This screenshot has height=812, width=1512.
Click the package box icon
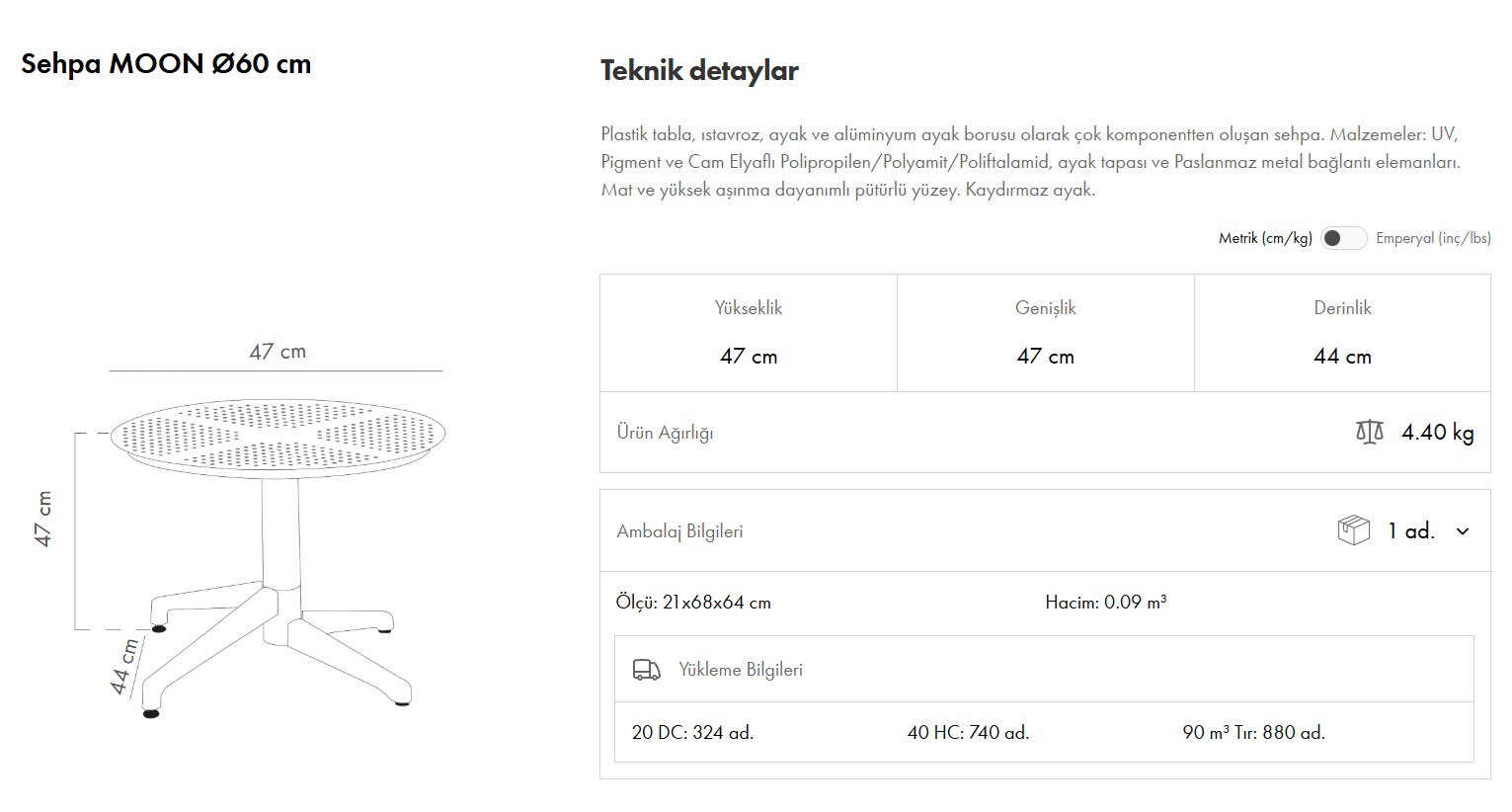(1353, 530)
